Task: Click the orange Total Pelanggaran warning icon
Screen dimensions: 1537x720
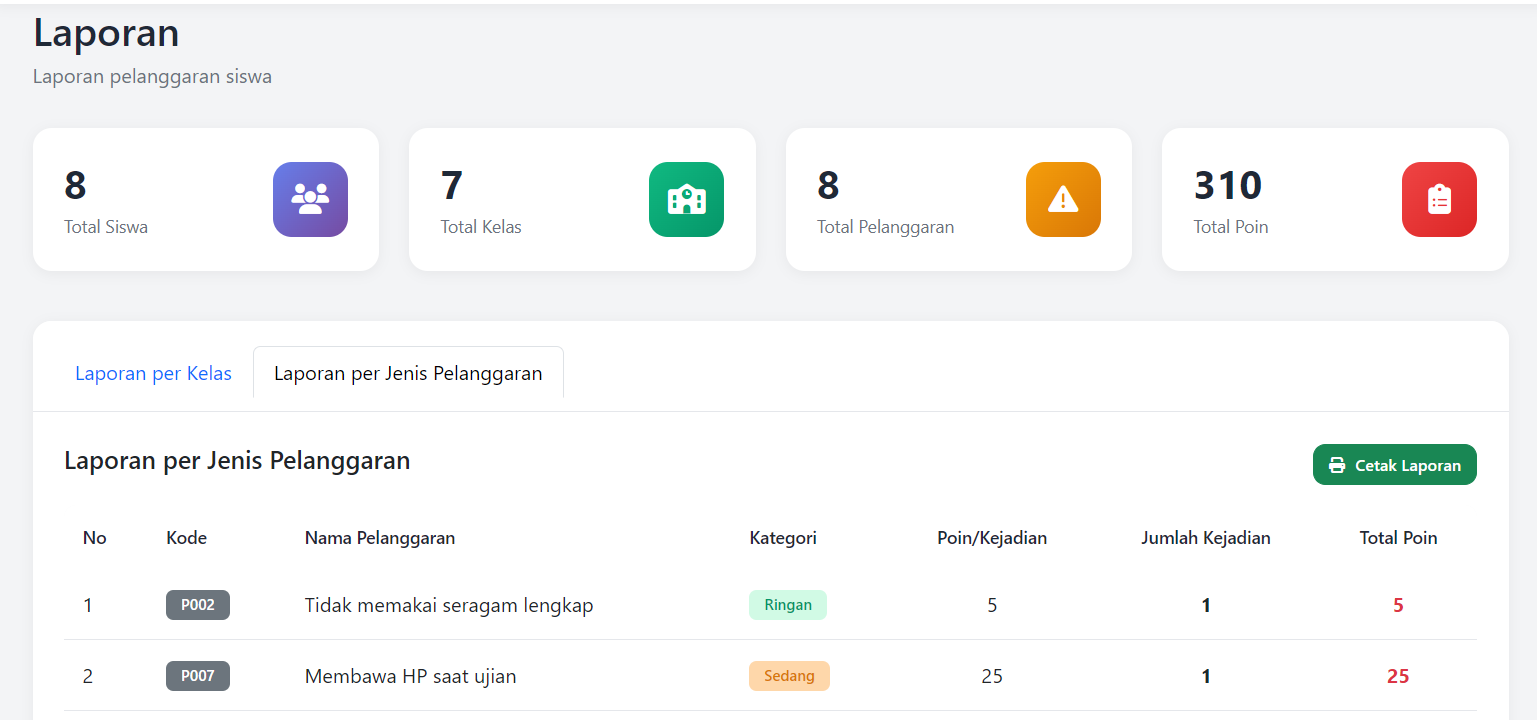Action: point(1063,199)
